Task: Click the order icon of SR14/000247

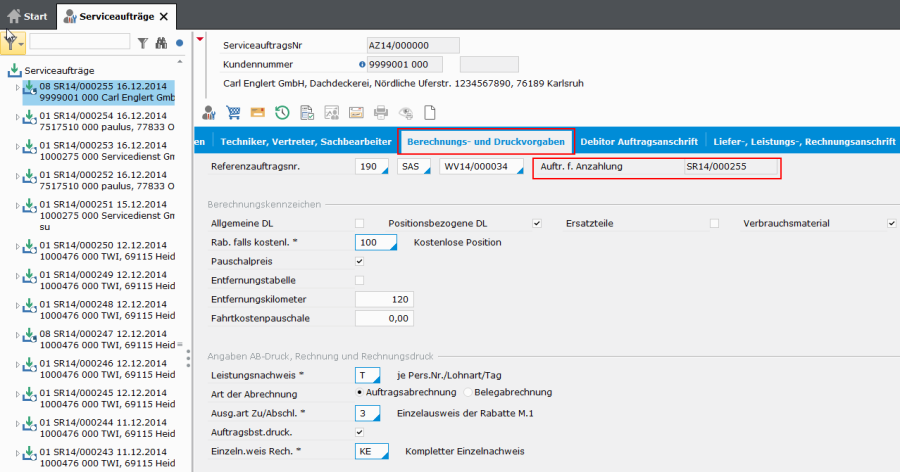Action: (30, 336)
